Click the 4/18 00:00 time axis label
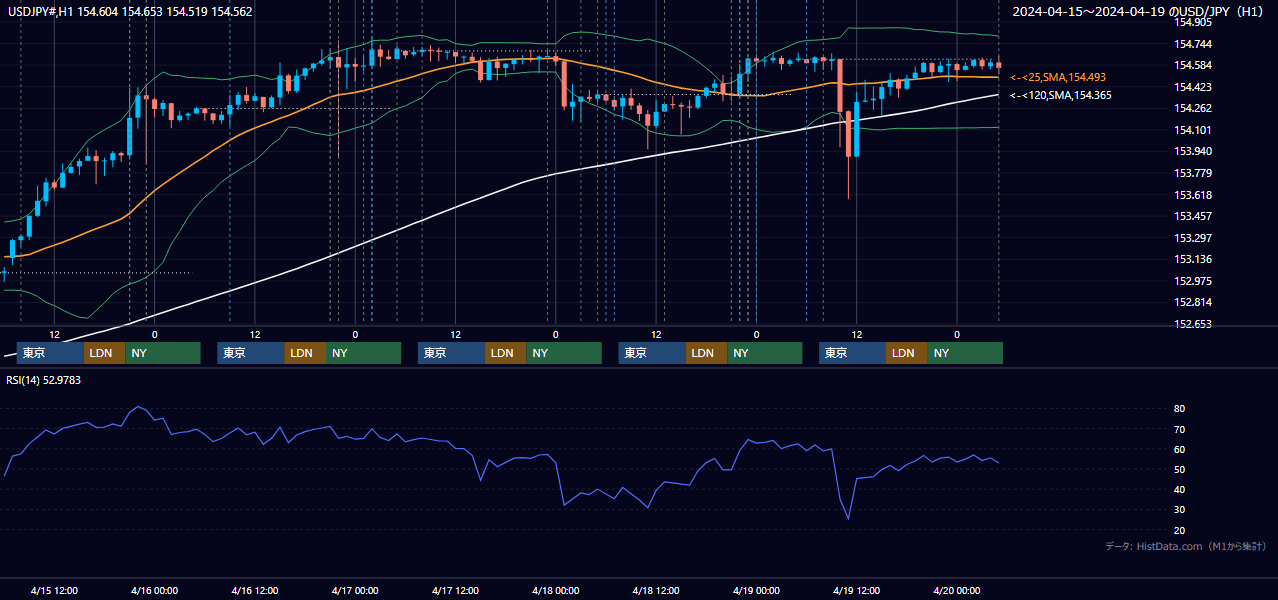The width and height of the screenshot is (1278, 600). pyautogui.click(x=555, y=591)
